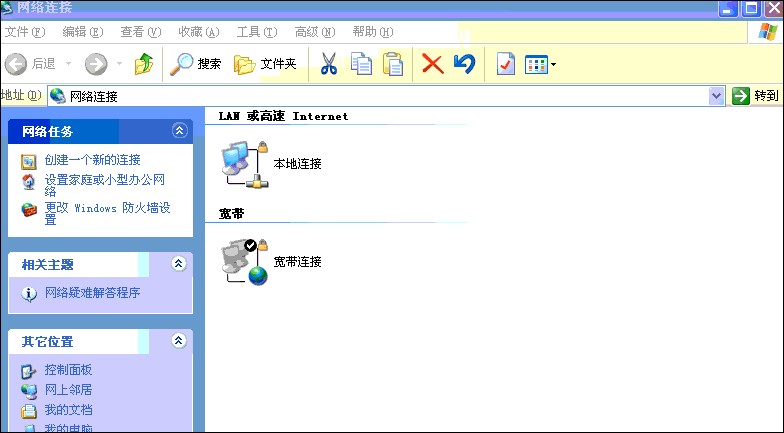Viewport: 784px width, 433px height.
Task: Collapse the 其它位置 panel
Action: click(179, 340)
